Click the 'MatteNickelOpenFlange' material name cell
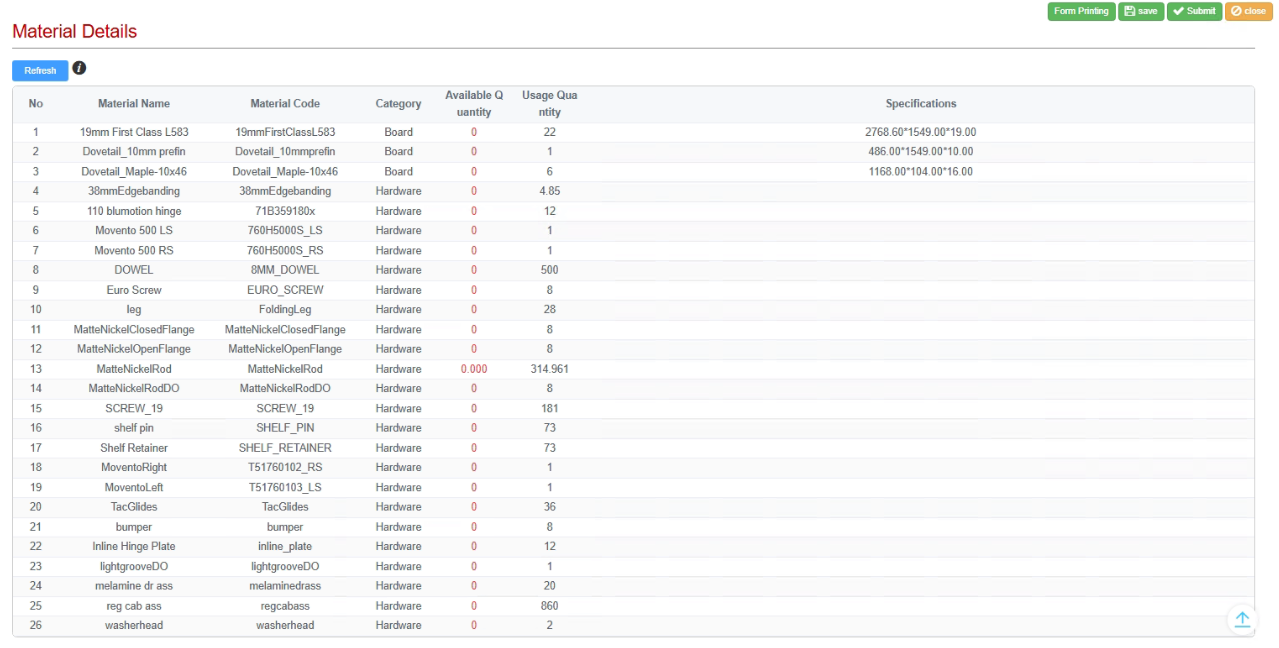The image size is (1279, 648). (x=134, y=349)
